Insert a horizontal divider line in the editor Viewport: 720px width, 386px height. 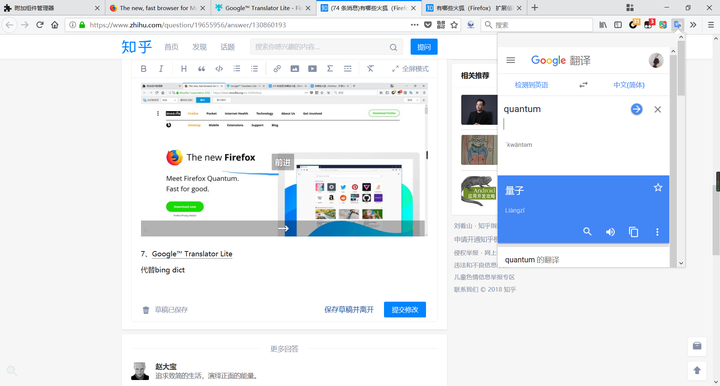point(348,68)
